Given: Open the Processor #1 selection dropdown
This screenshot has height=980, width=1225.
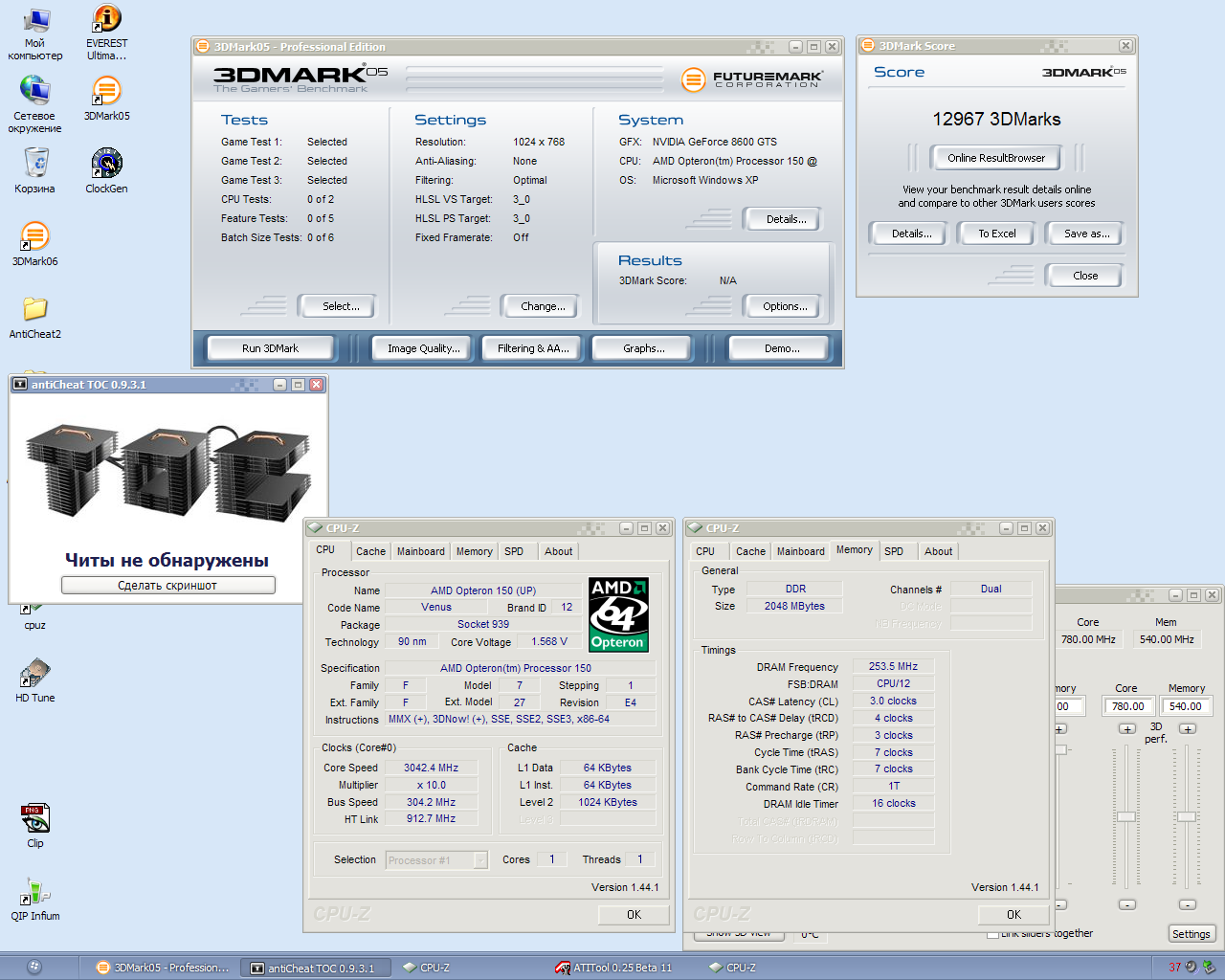Looking at the screenshot, I should pos(436,860).
